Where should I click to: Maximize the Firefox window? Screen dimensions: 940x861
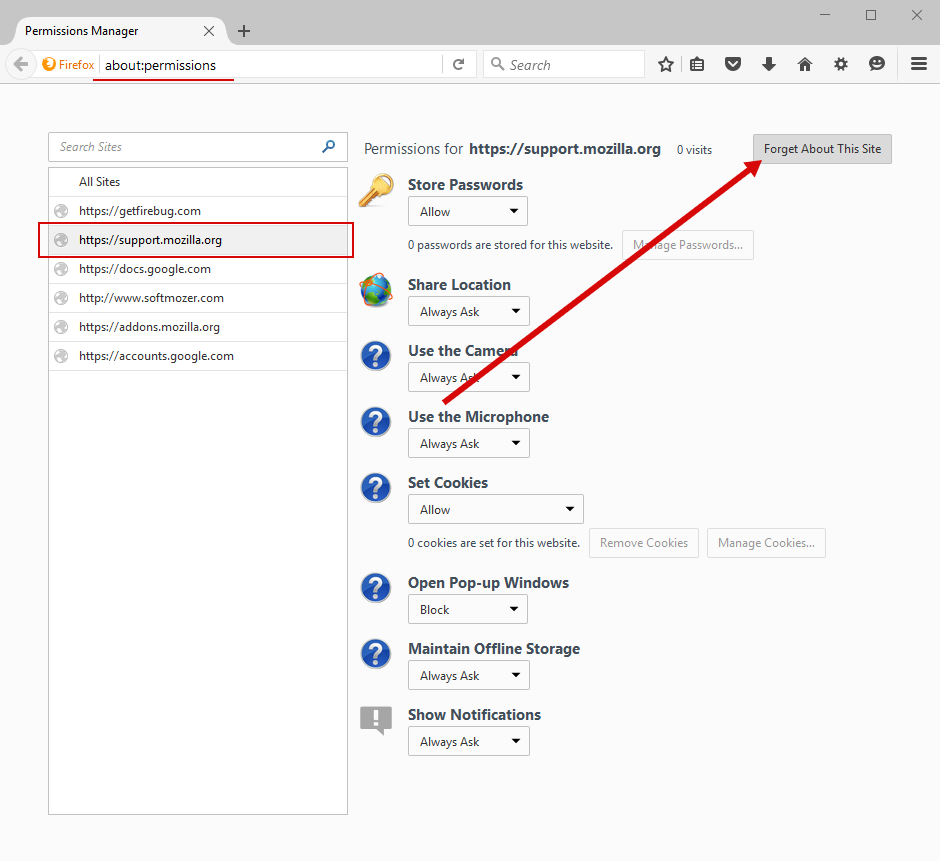871,15
